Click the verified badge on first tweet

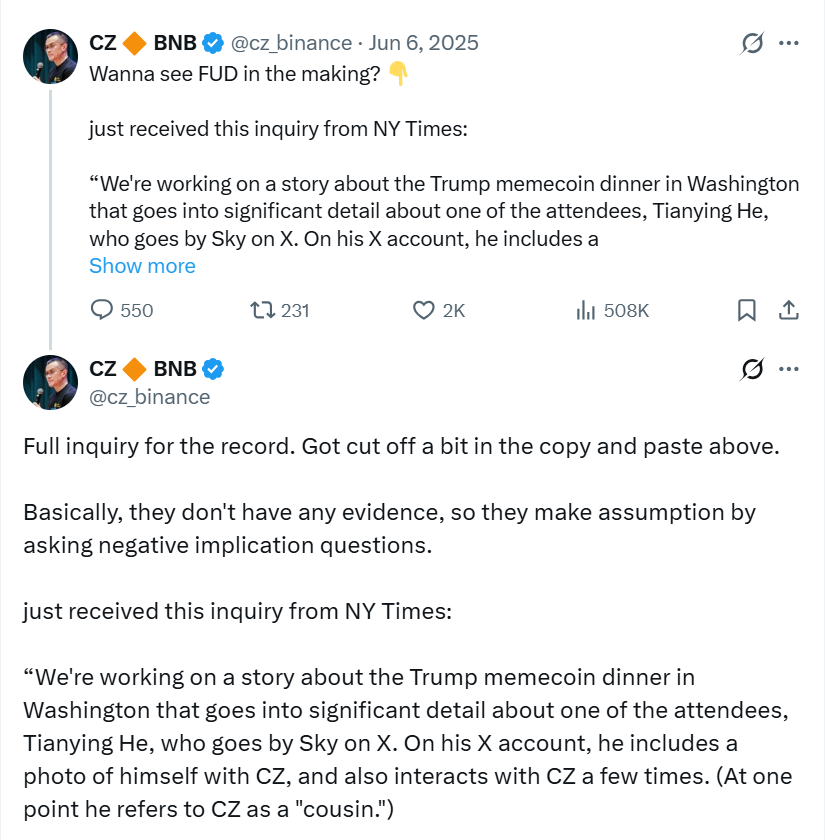pyautogui.click(x=213, y=43)
